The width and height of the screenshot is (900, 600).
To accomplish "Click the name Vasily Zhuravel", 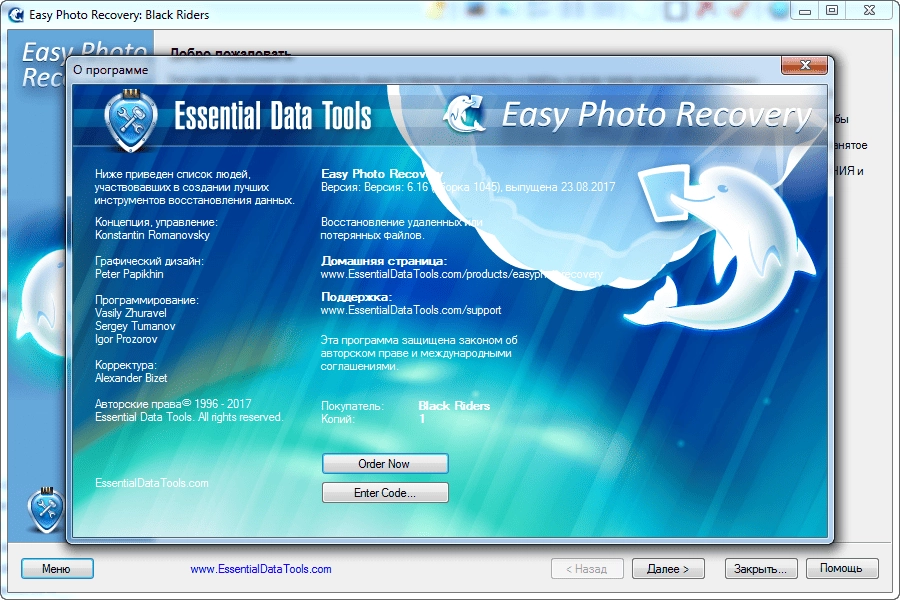I will click(131, 313).
